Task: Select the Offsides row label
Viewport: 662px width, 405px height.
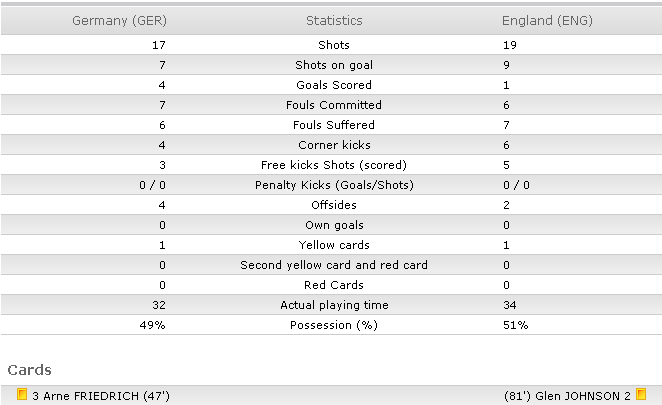Action: 334,205
